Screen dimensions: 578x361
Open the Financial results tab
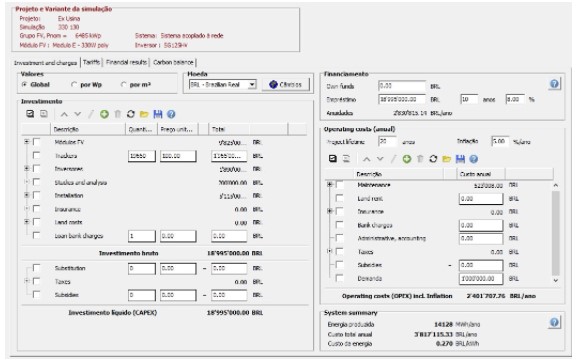pyautogui.click(x=126, y=62)
